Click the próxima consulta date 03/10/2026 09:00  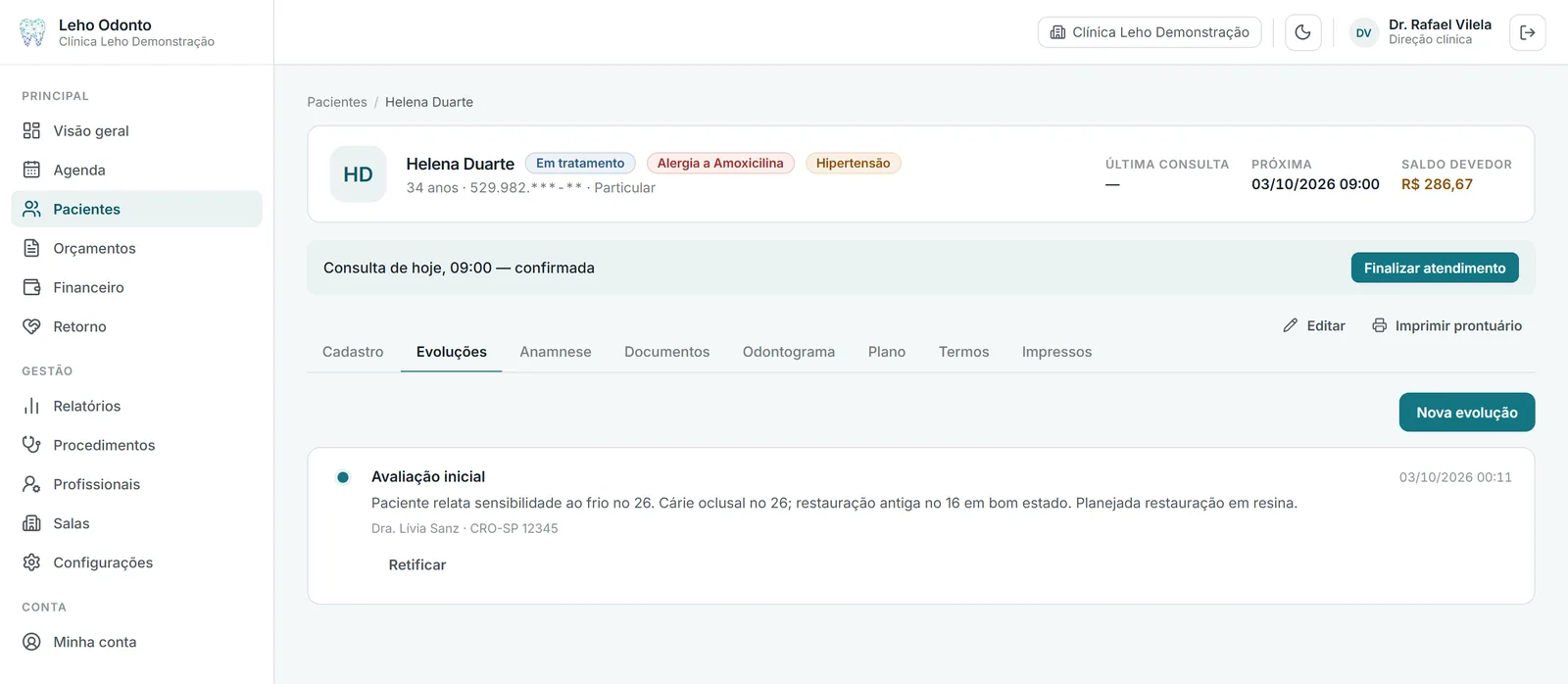click(1315, 184)
